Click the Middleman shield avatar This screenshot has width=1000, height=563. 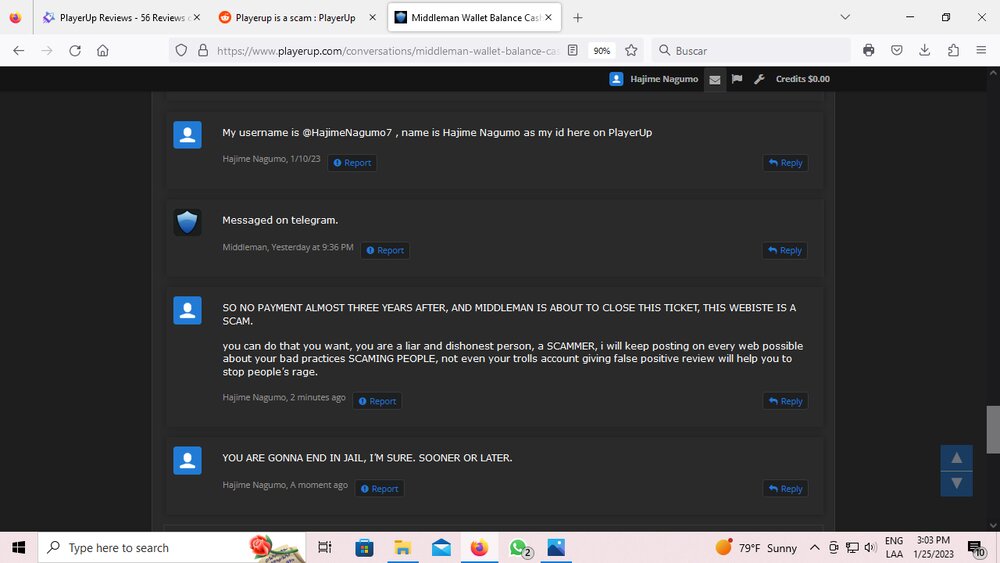[188, 223]
